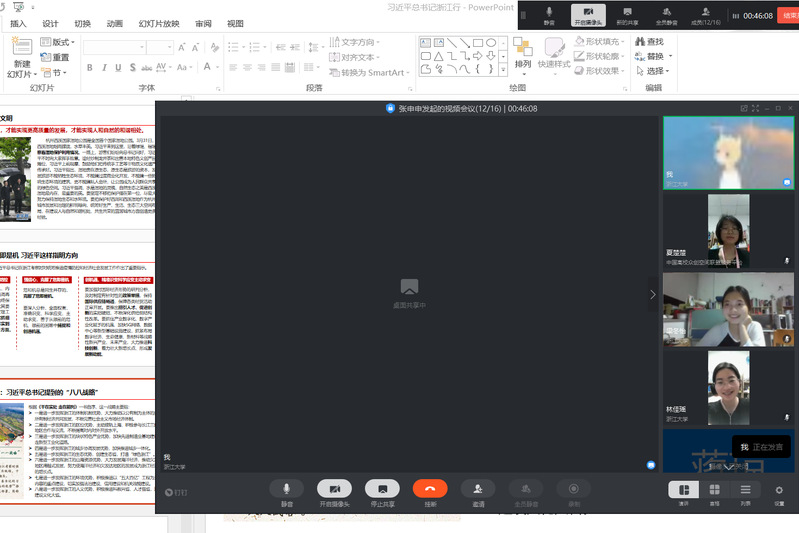Click the 重置 reset slide button
This screenshot has height=533, width=799.
click(55, 57)
